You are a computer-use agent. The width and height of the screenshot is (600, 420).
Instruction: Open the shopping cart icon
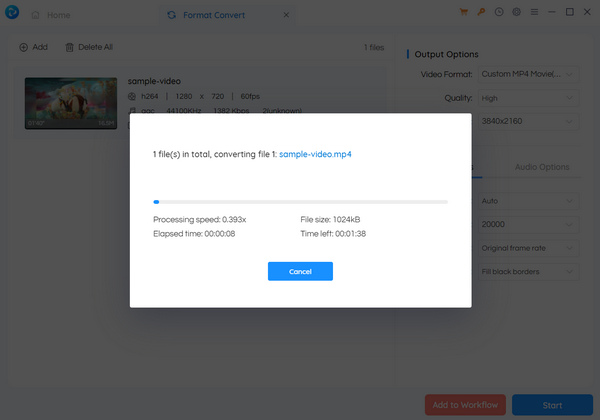[x=463, y=12]
